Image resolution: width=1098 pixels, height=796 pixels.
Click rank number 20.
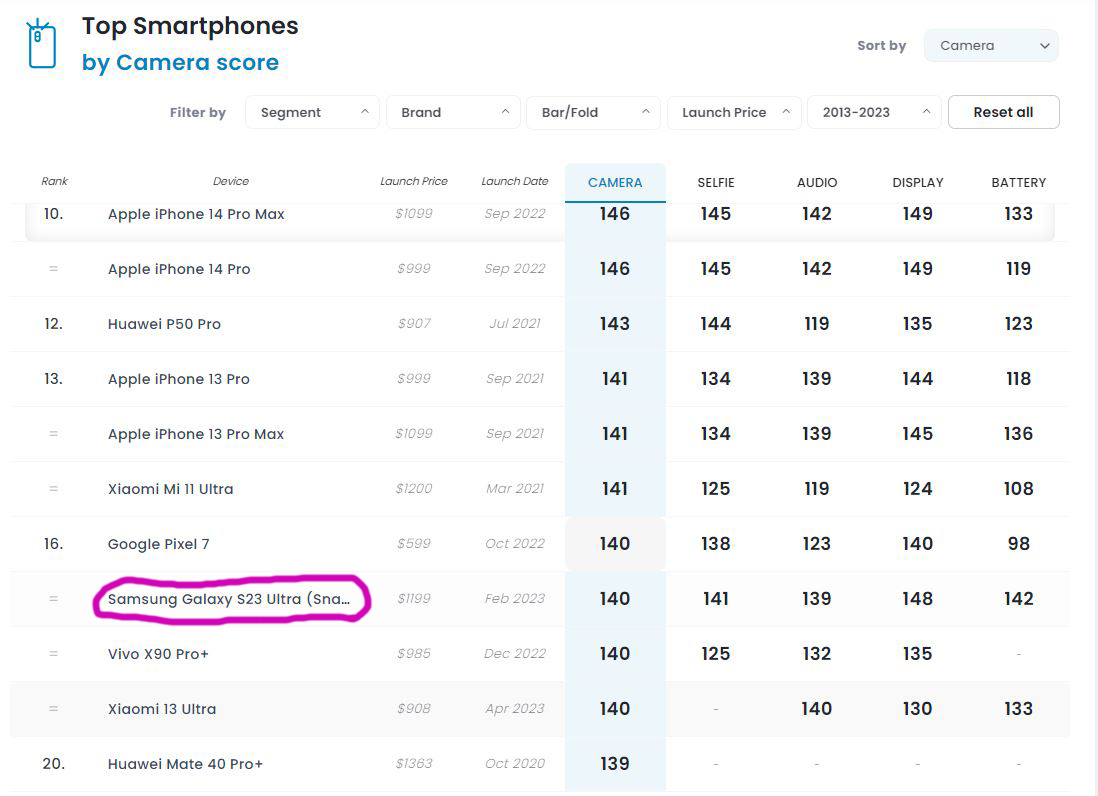(53, 764)
